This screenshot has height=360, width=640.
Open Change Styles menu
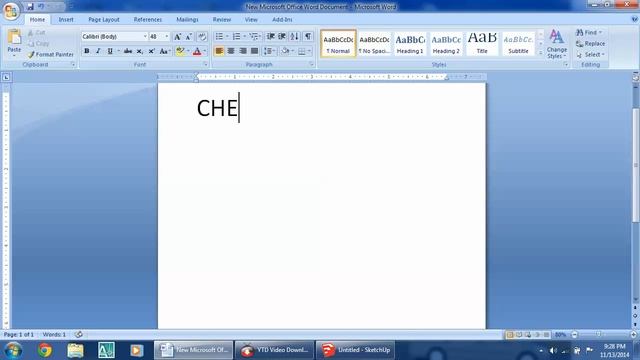coord(557,44)
